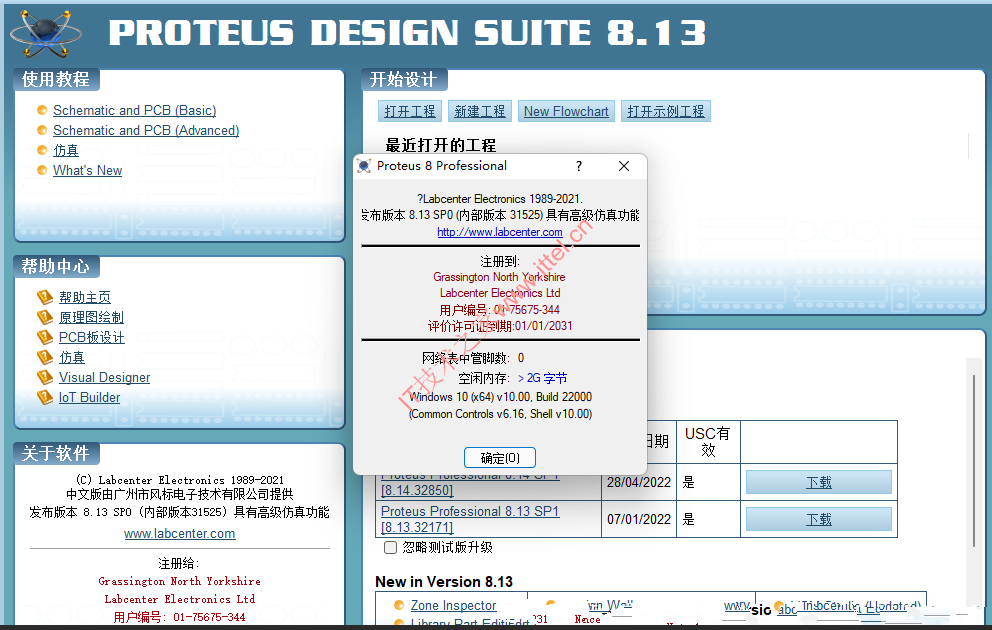Click the question mark help button in the dialog
Viewport: 992px width, 630px height.
[x=579, y=166]
